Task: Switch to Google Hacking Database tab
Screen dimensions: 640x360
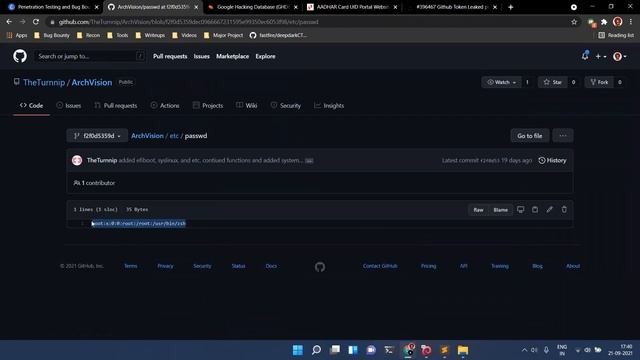Action: tap(253, 7)
